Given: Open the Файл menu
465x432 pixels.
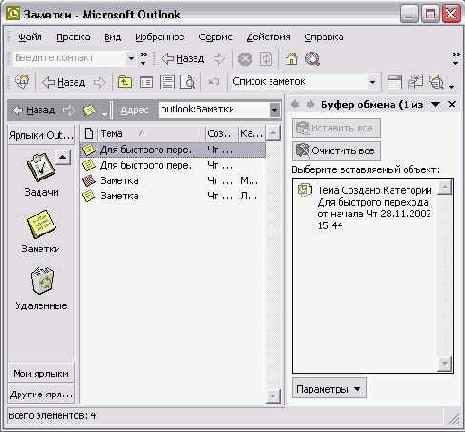Looking at the screenshot, I should click(x=30, y=37).
